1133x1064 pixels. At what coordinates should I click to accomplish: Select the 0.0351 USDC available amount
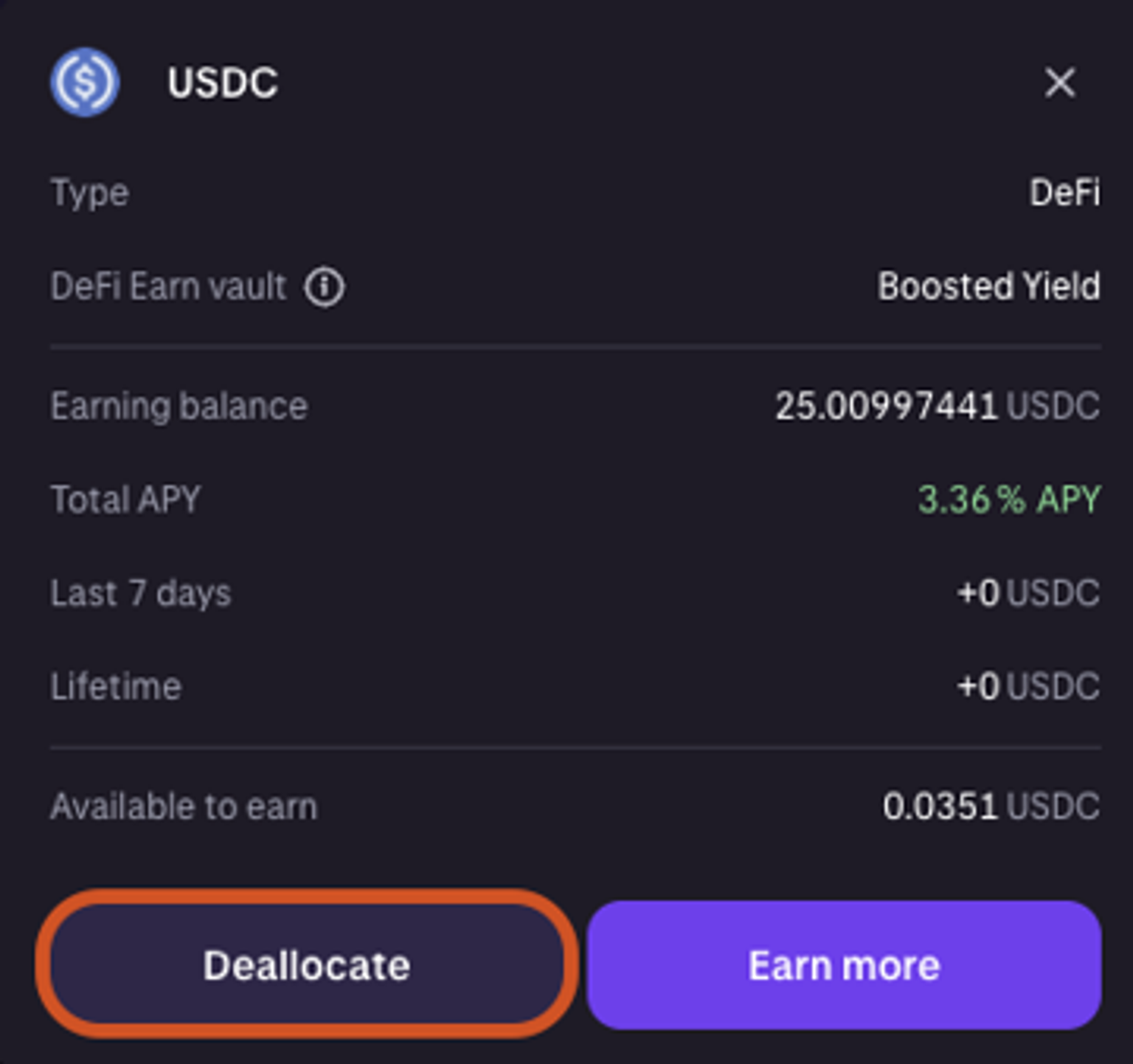[991, 806]
